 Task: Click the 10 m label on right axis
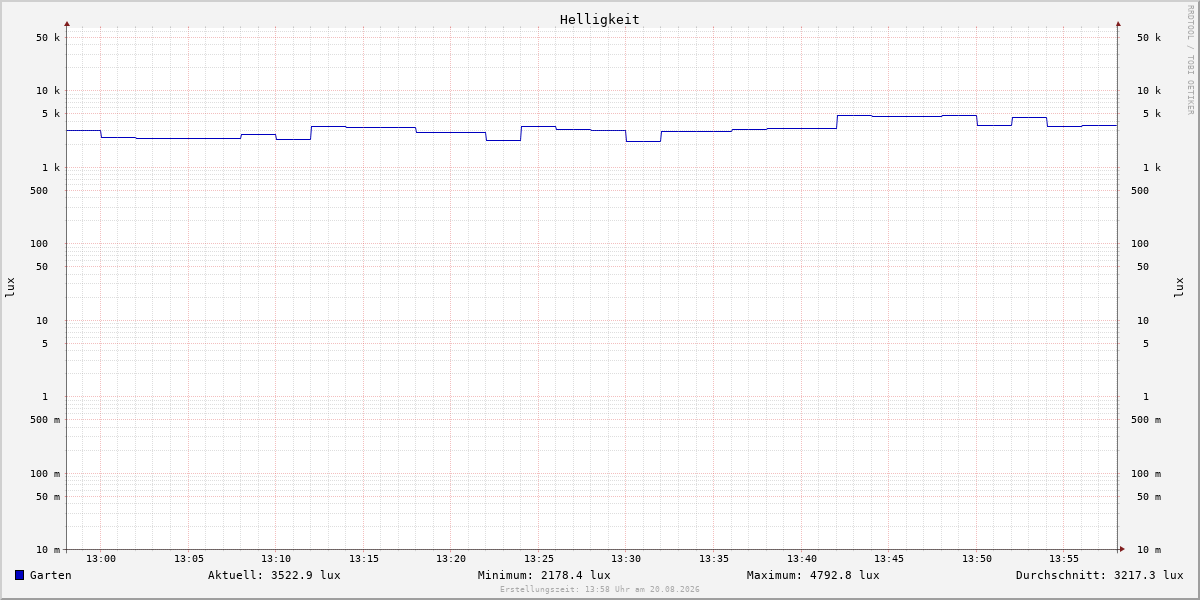coord(1149,550)
